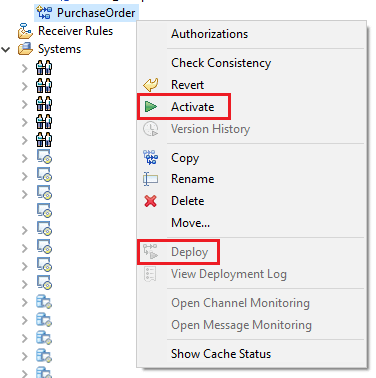Select Open Channel Monitoring entry

click(x=240, y=303)
